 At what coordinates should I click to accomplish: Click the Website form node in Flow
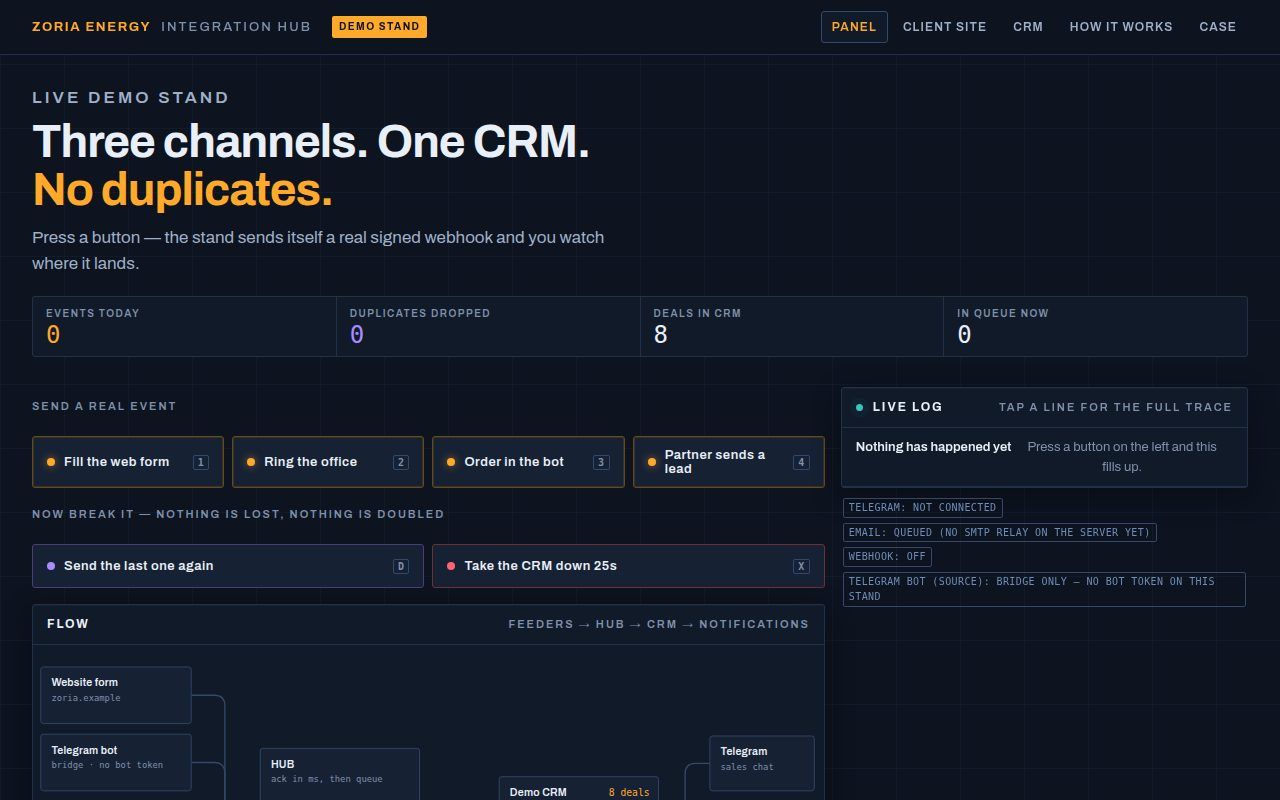[116, 695]
